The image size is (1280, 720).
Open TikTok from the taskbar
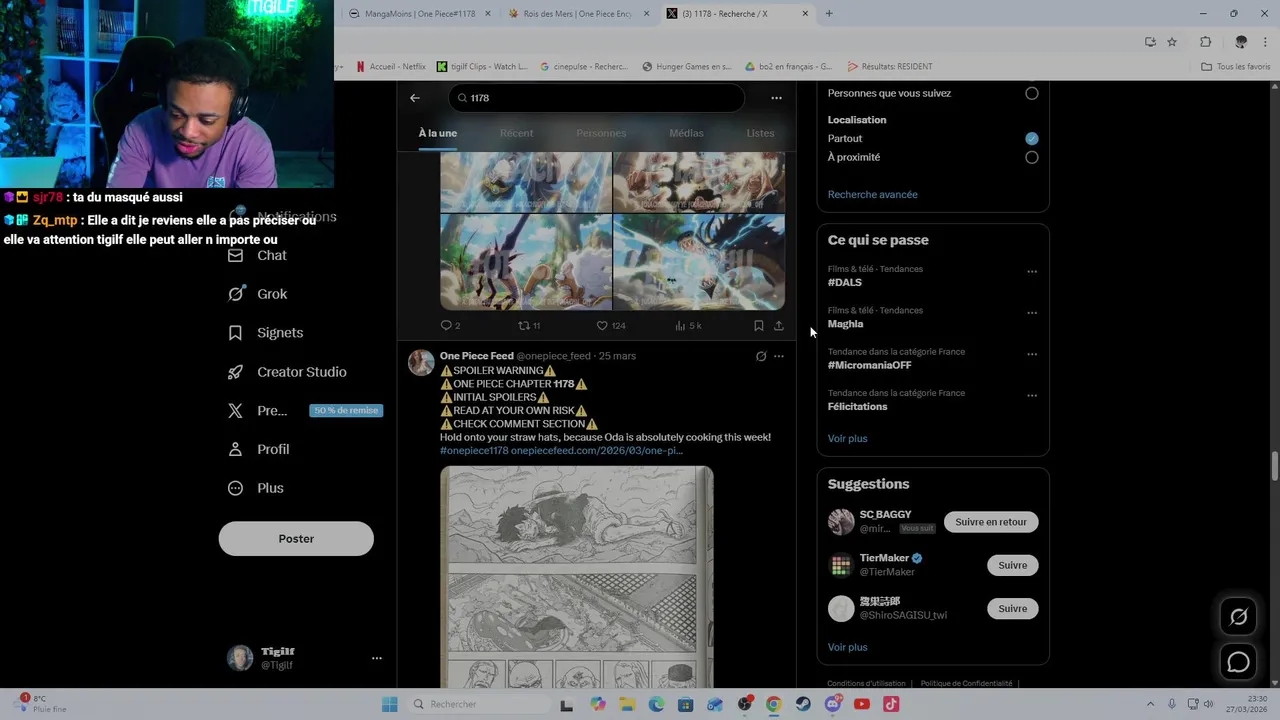pos(891,704)
